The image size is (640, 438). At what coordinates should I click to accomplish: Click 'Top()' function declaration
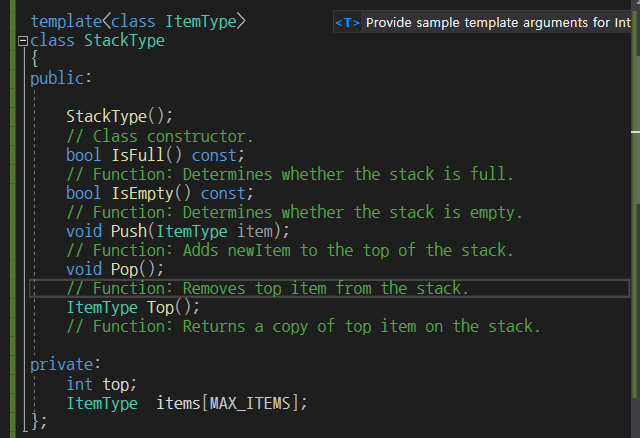[x=173, y=307]
